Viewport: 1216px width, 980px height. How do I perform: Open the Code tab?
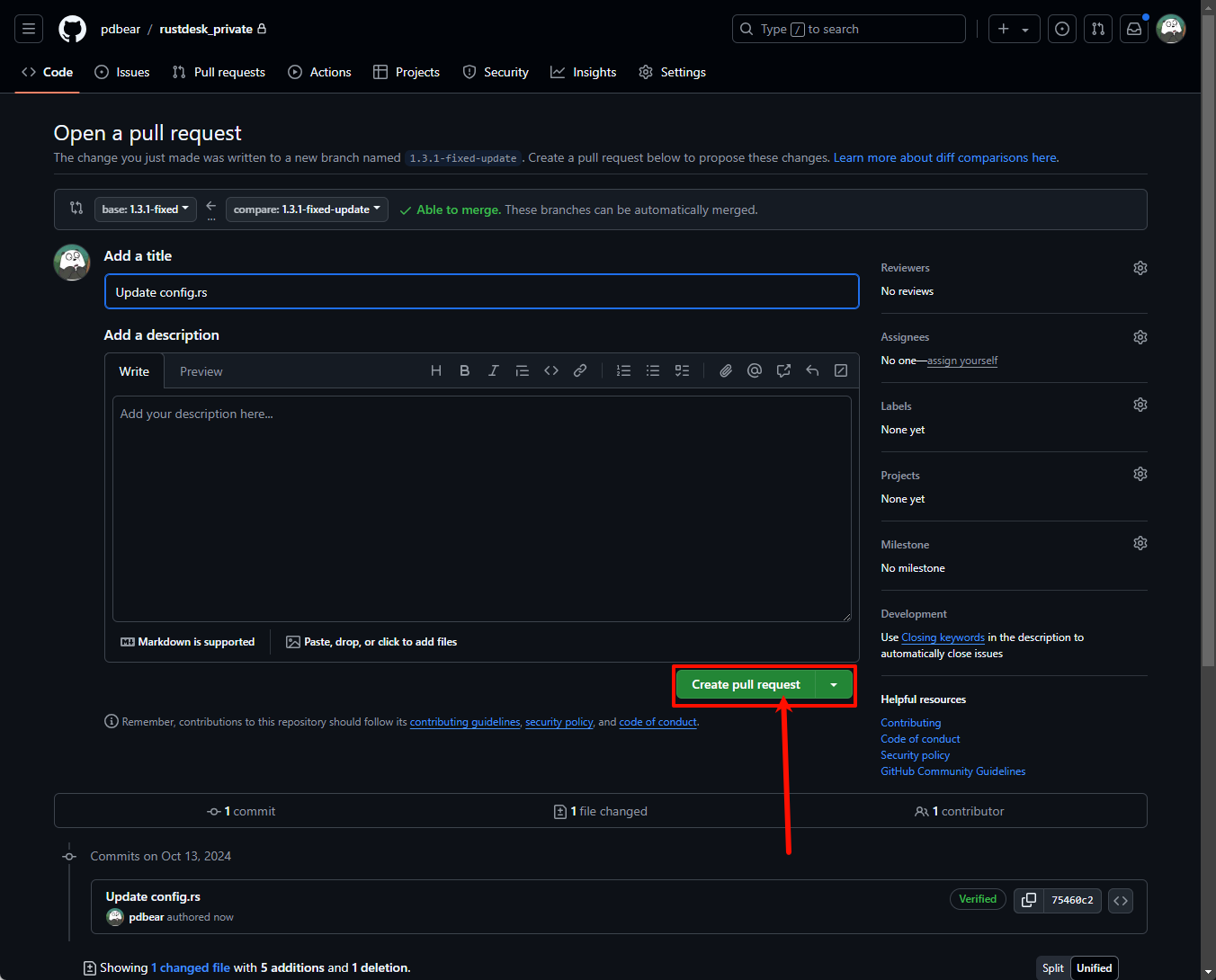click(x=48, y=72)
